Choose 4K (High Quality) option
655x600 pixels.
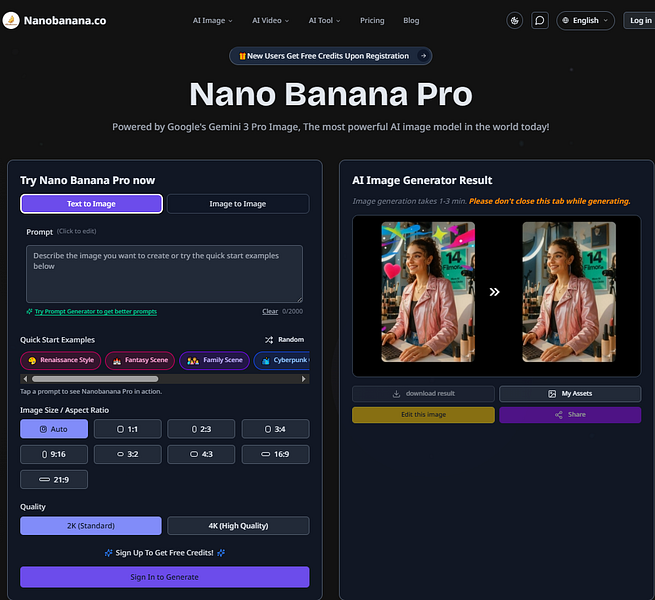239,526
